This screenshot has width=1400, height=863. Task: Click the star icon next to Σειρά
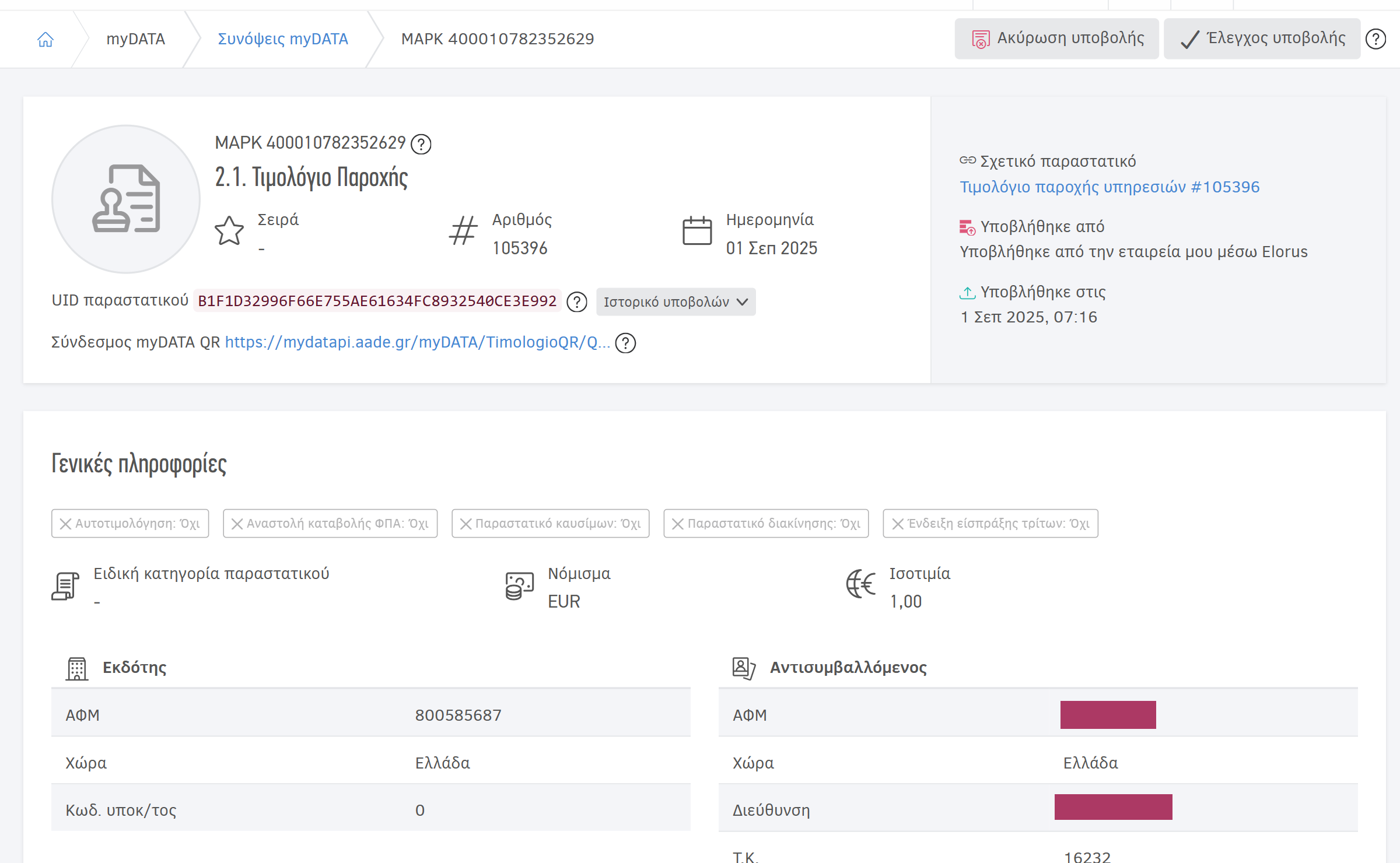tap(229, 231)
